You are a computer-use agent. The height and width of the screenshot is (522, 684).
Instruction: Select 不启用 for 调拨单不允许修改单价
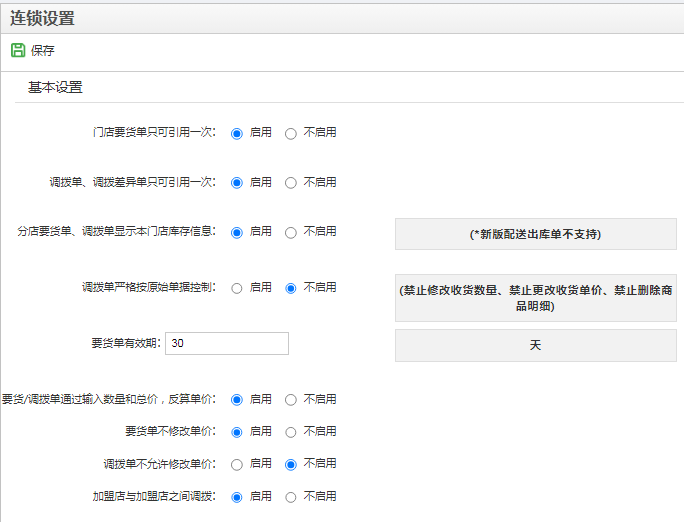pos(291,465)
